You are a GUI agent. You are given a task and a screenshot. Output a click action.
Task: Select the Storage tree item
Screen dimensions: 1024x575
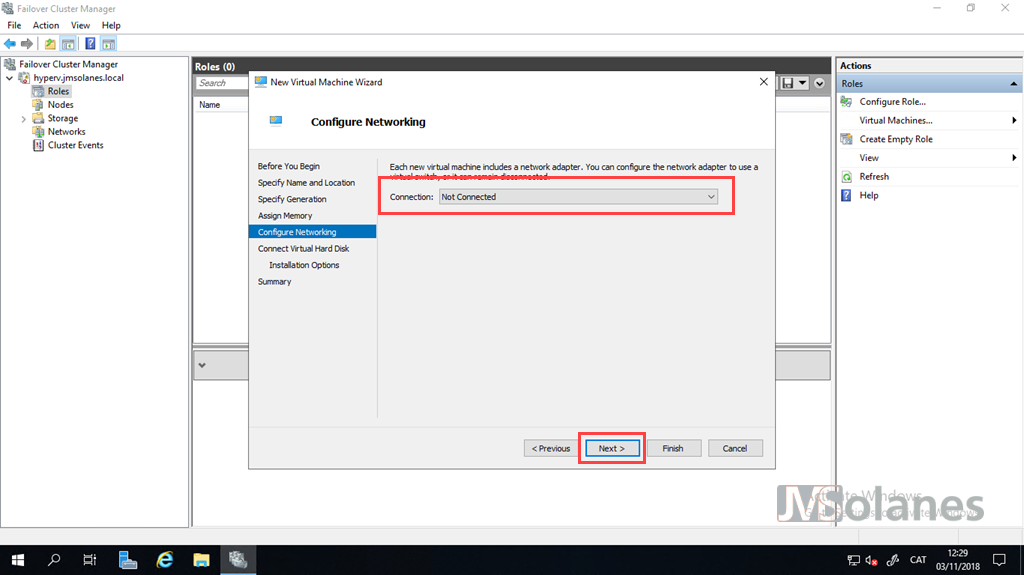(x=63, y=118)
